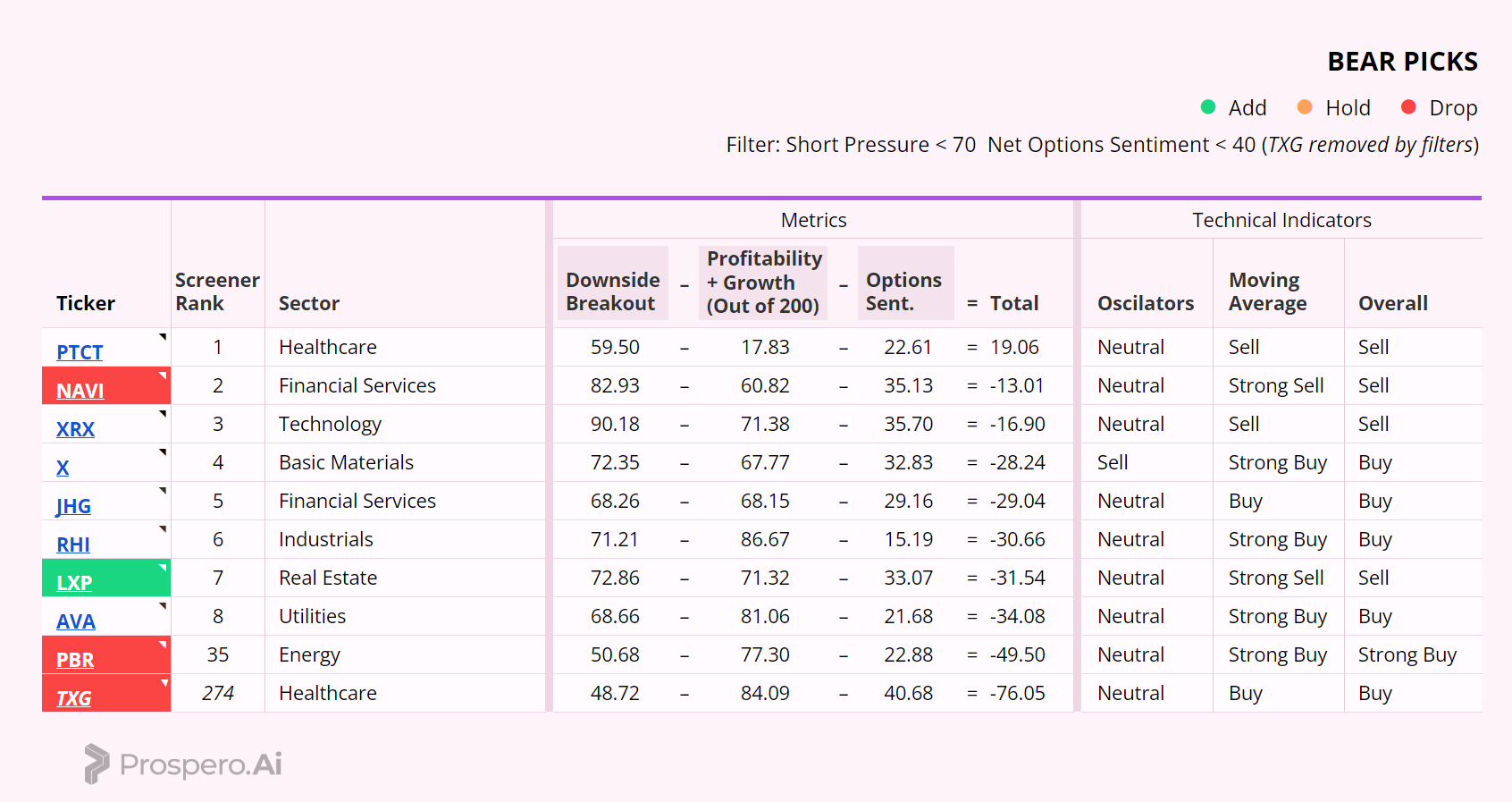Click the comment marker on AVA cell

coord(164,605)
